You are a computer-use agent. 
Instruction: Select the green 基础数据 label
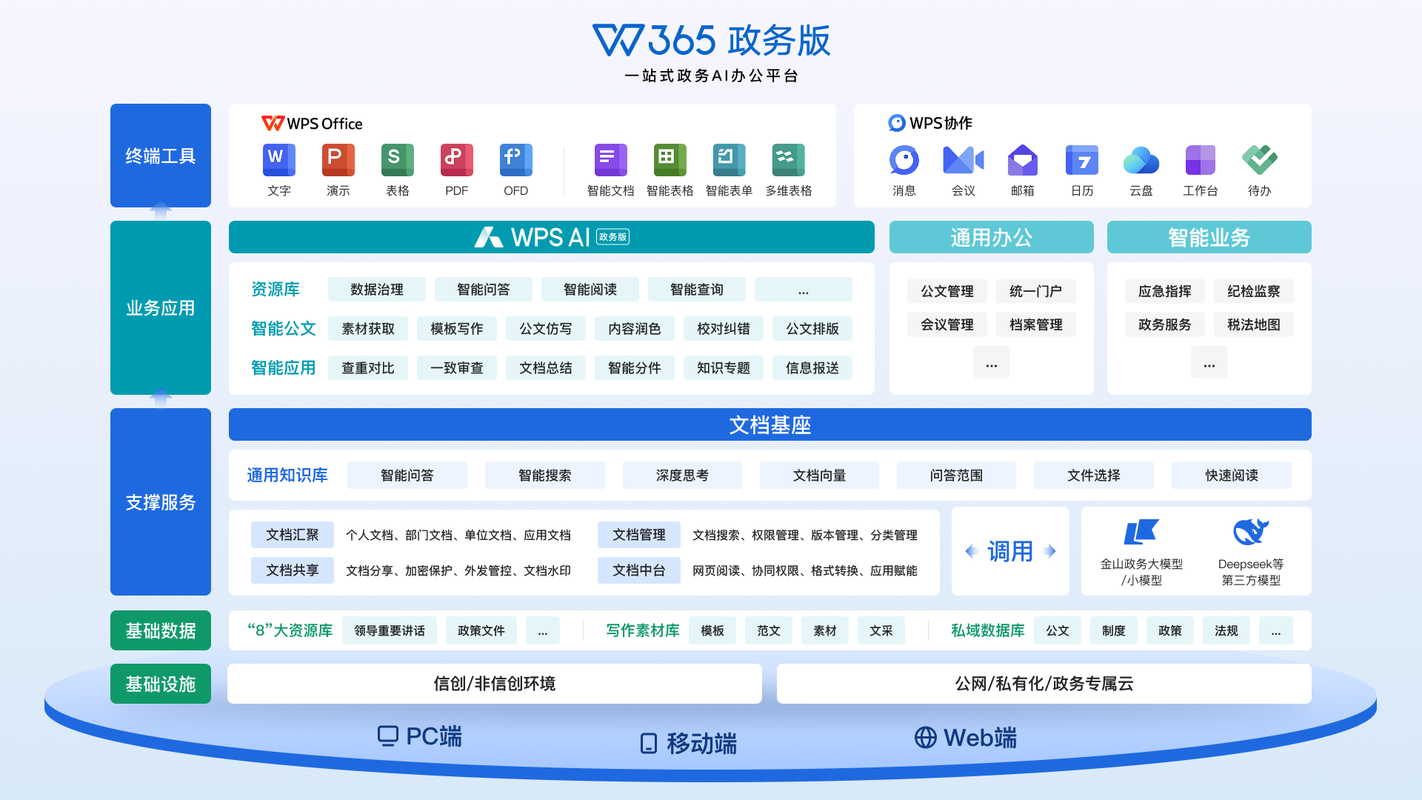click(161, 631)
